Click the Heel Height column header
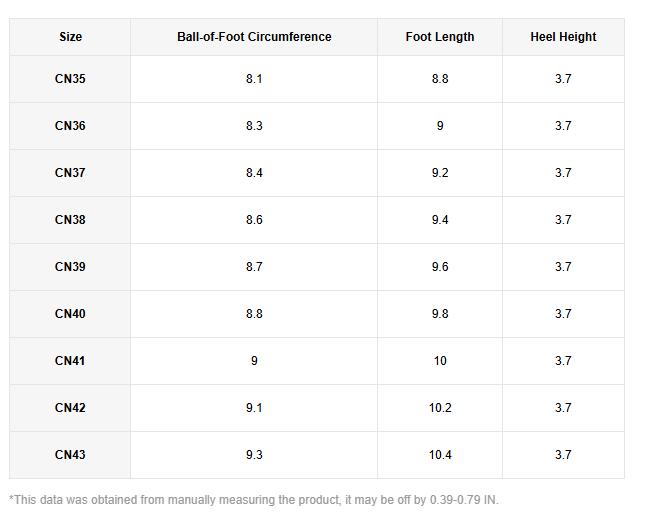This screenshot has height=526, width=646. point(563,37)
